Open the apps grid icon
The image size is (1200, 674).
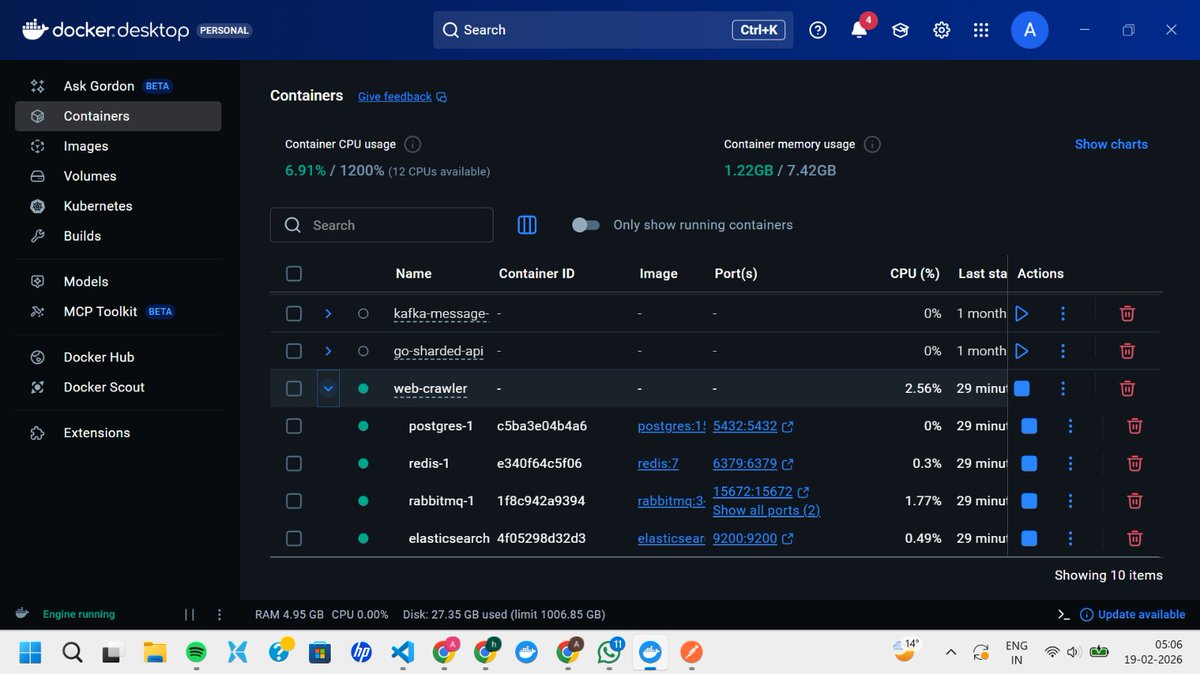pos(981,30)
